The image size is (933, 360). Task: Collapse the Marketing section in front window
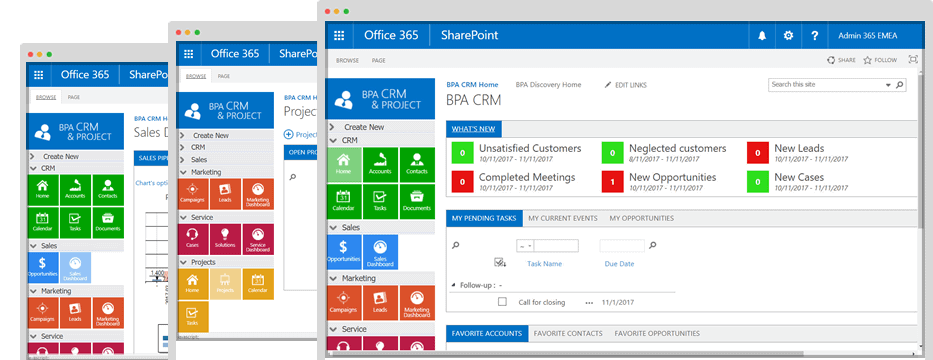(332, 278)
